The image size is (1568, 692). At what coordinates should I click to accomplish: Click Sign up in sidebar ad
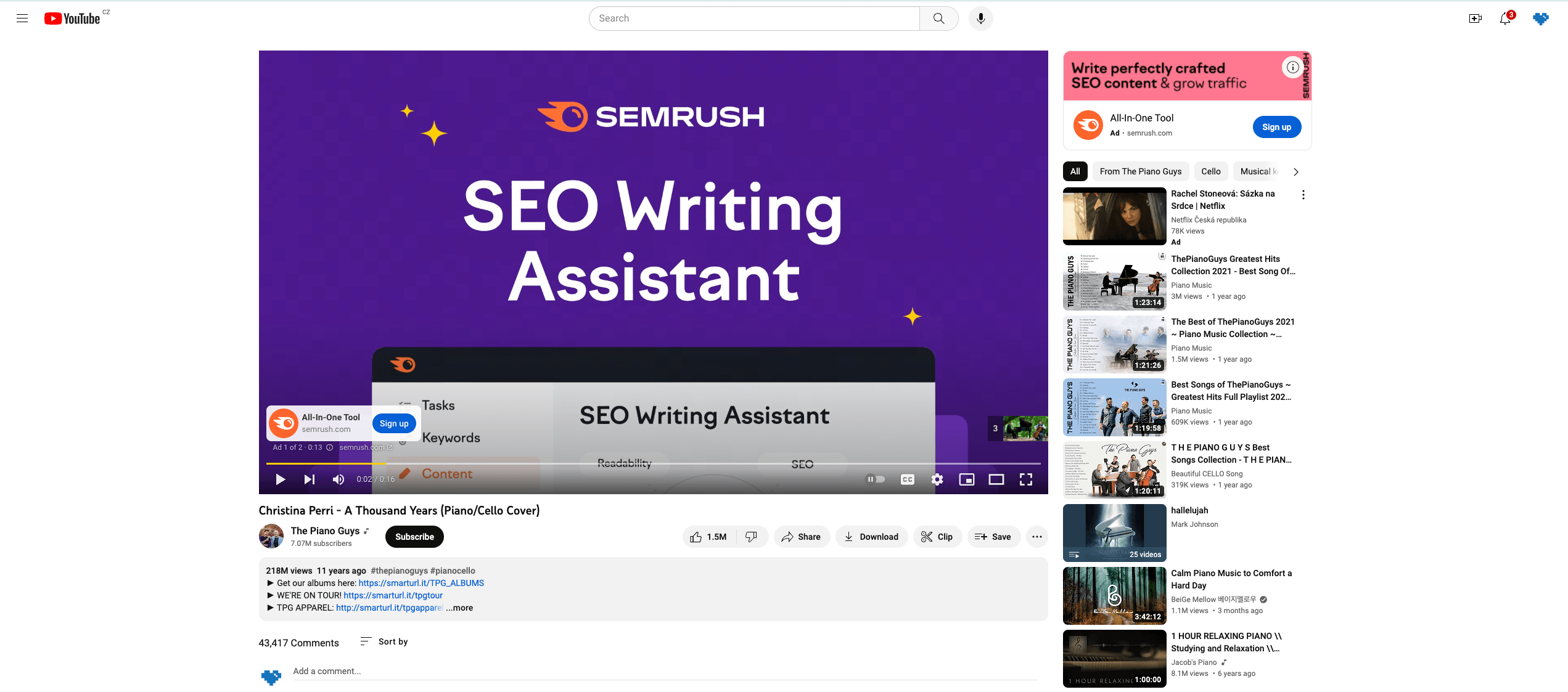pyautogui.click(x=1276, y=127)
